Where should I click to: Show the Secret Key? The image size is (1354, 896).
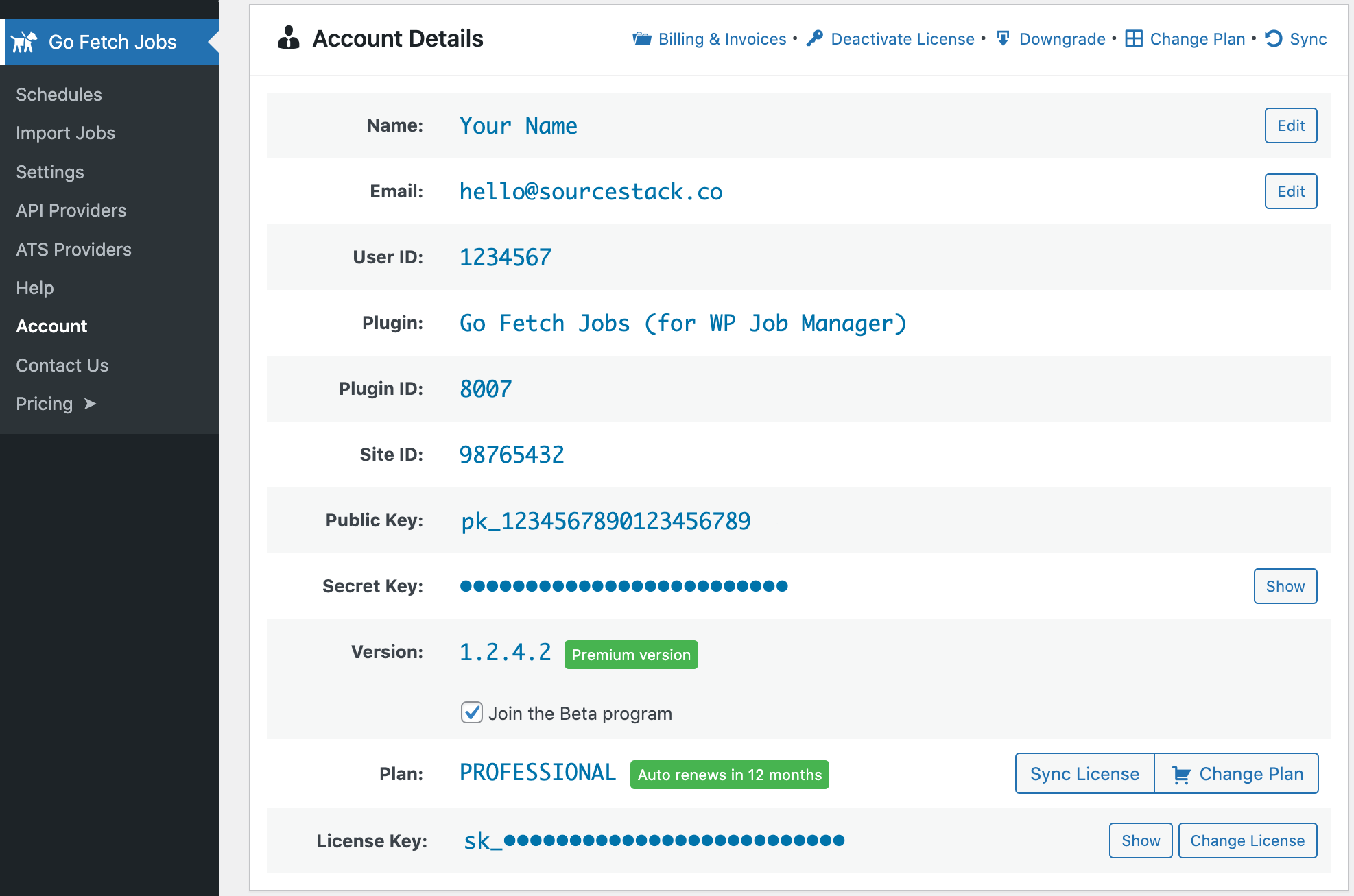1285,586
